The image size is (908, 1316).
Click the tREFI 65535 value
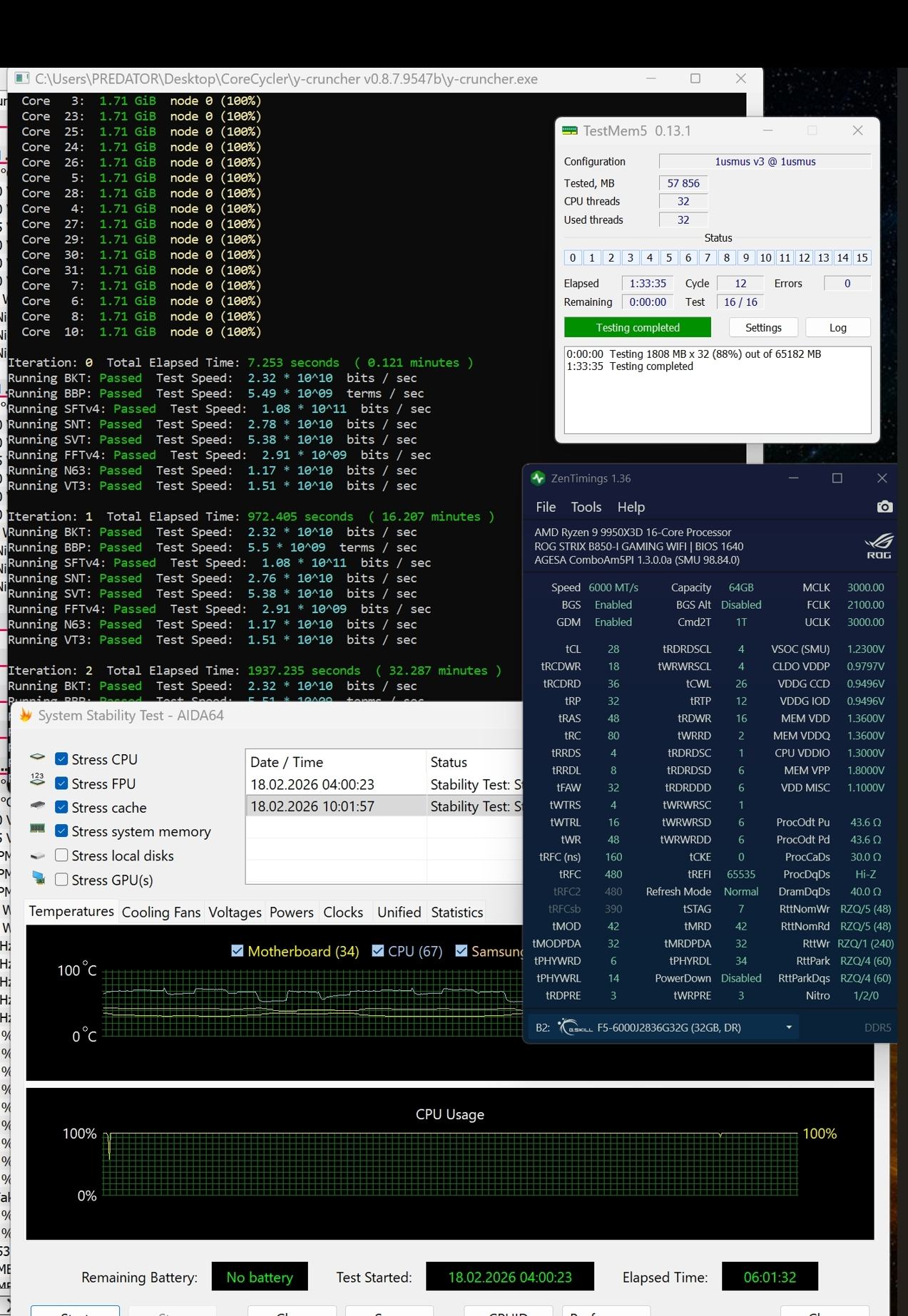click(741, 874)
